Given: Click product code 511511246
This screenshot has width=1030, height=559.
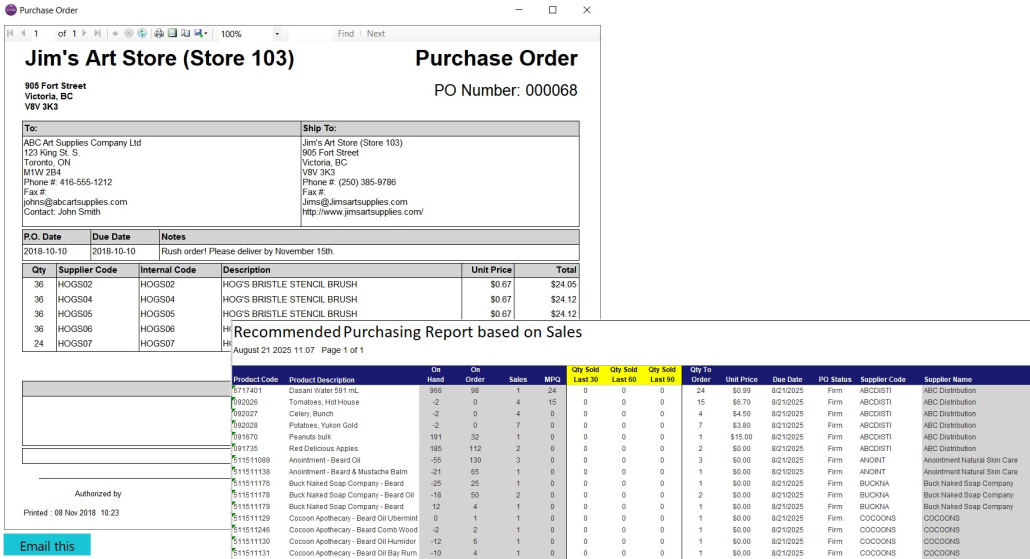Looking at the screenshot, I should 252,529.
